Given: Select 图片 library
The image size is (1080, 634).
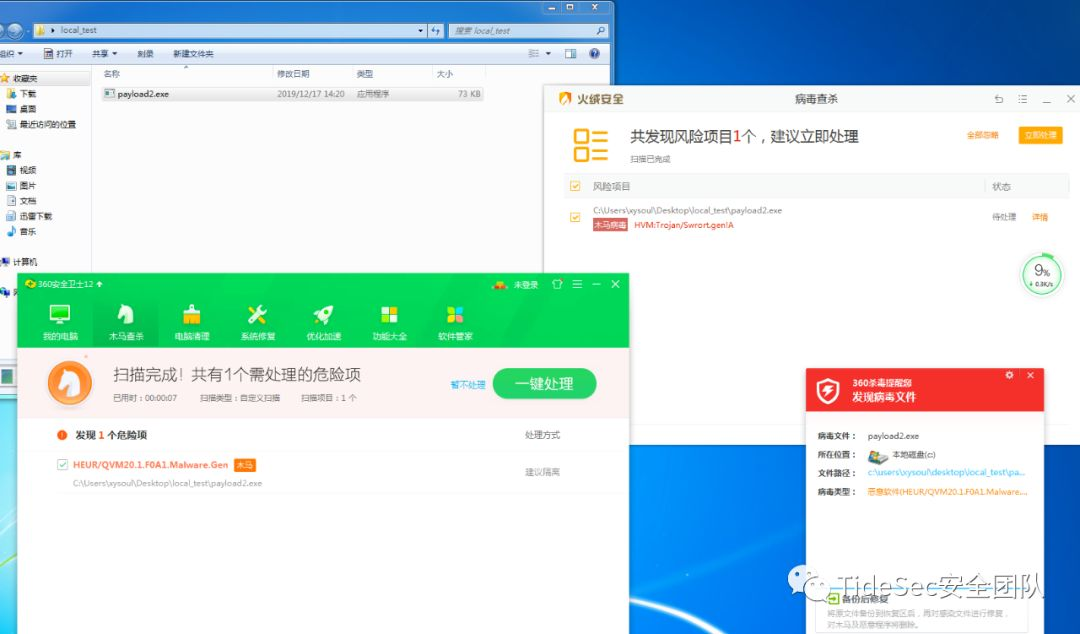Looking at the screenshot, I should pyautogui.click(x=22, y=185).
